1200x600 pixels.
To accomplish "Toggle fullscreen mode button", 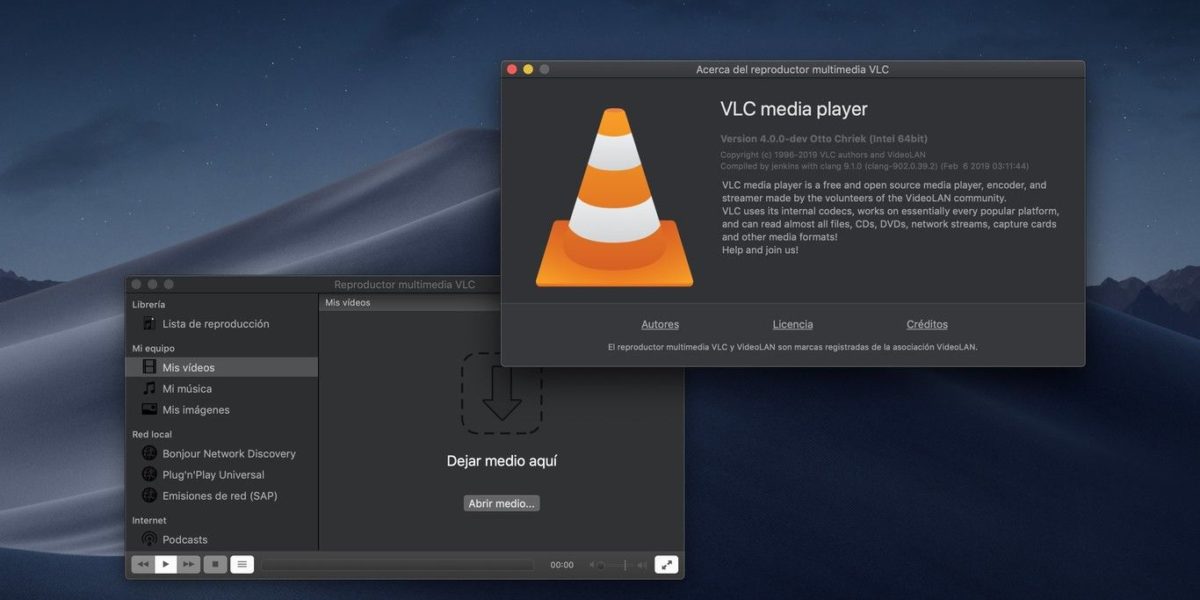I will click(x=666, y=564).
